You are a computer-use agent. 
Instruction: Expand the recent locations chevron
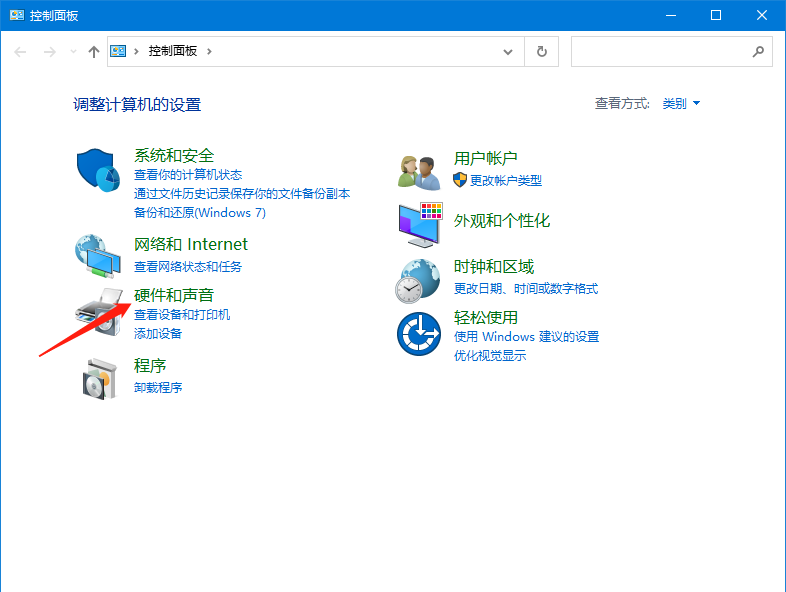73,51
